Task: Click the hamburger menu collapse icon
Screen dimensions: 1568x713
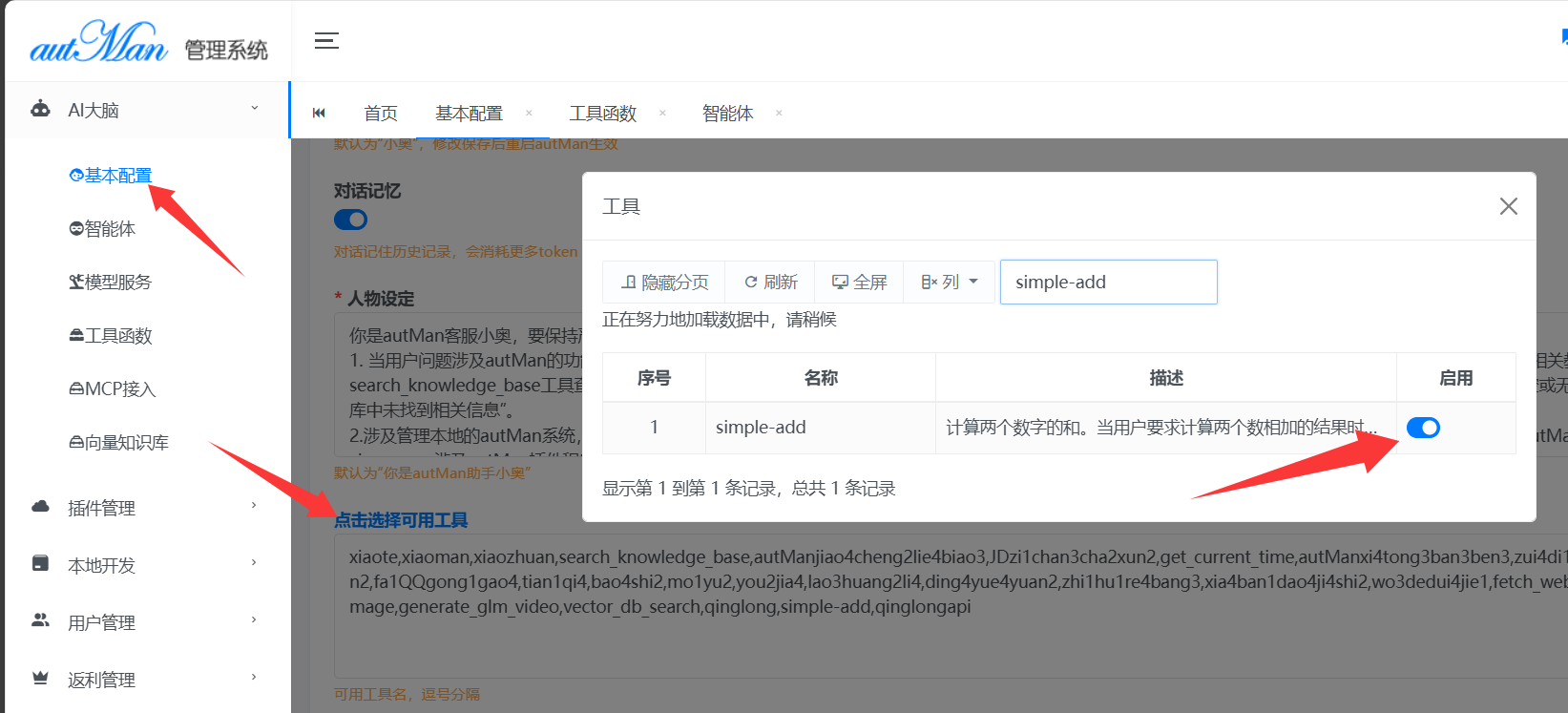Action: [x=326, y=41]
